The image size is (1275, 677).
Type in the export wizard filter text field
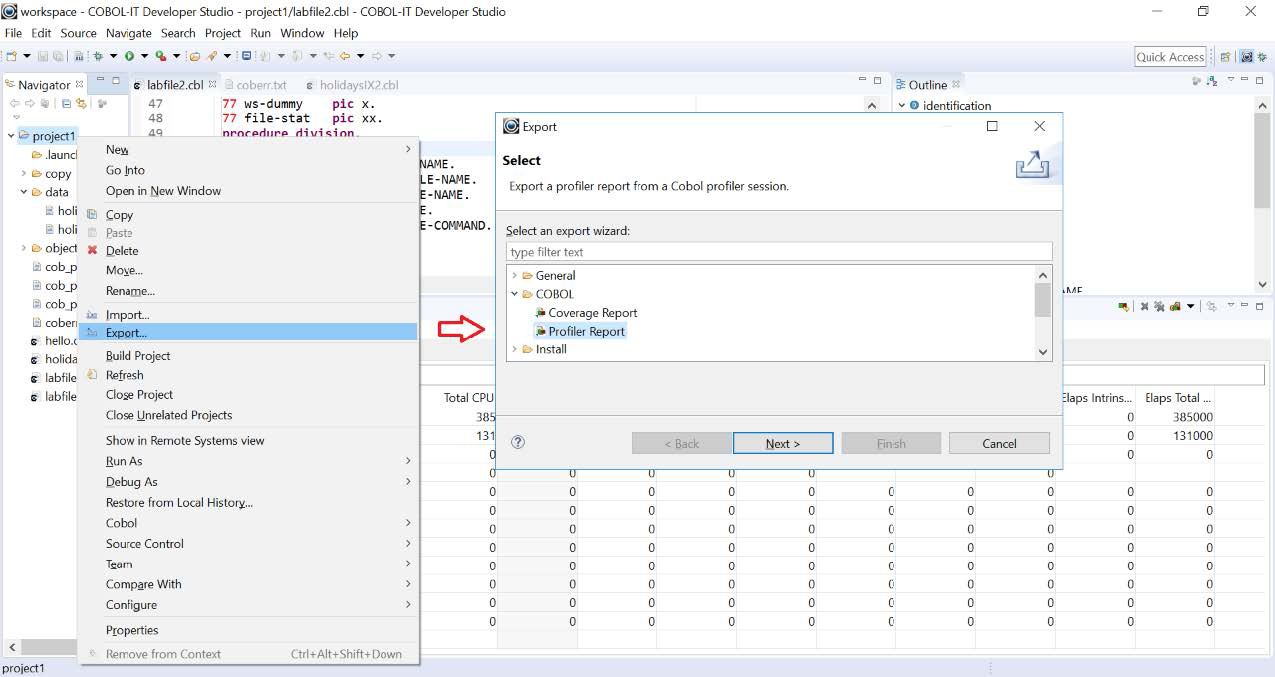(778, 251)
